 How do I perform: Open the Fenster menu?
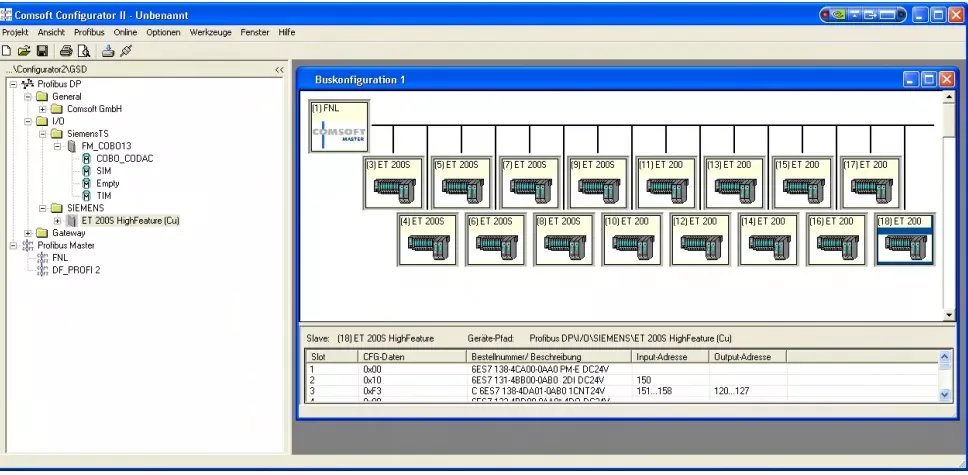[x=255, y=32]
